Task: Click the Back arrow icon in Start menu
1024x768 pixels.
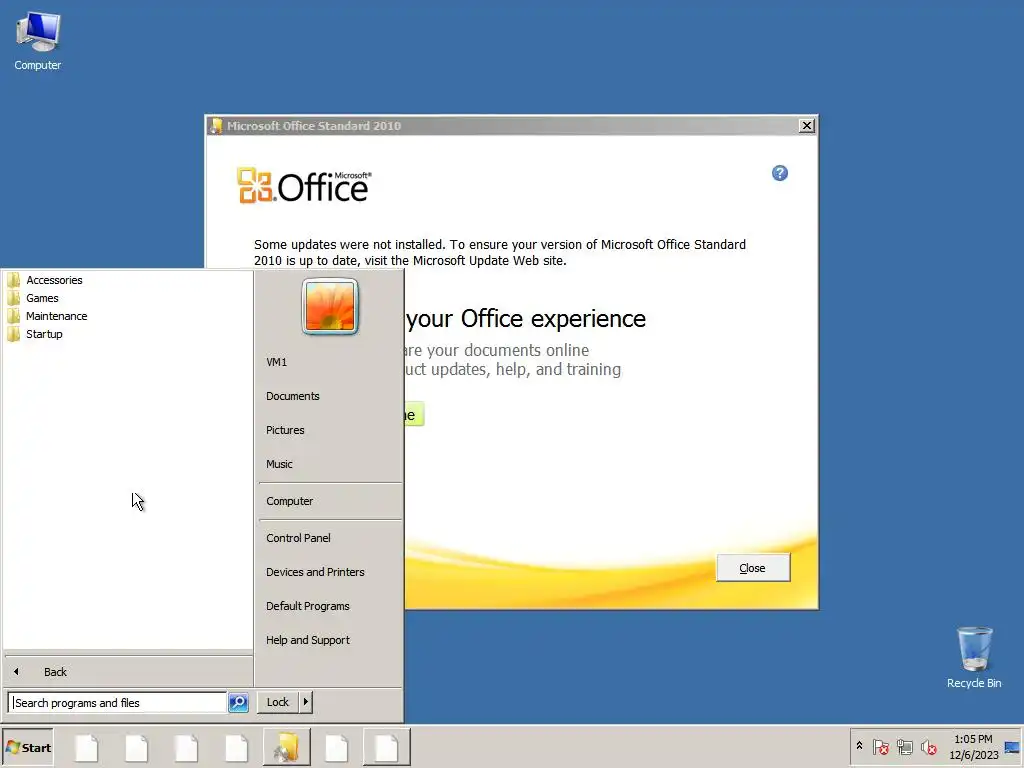Action: (x=16, y=671)
